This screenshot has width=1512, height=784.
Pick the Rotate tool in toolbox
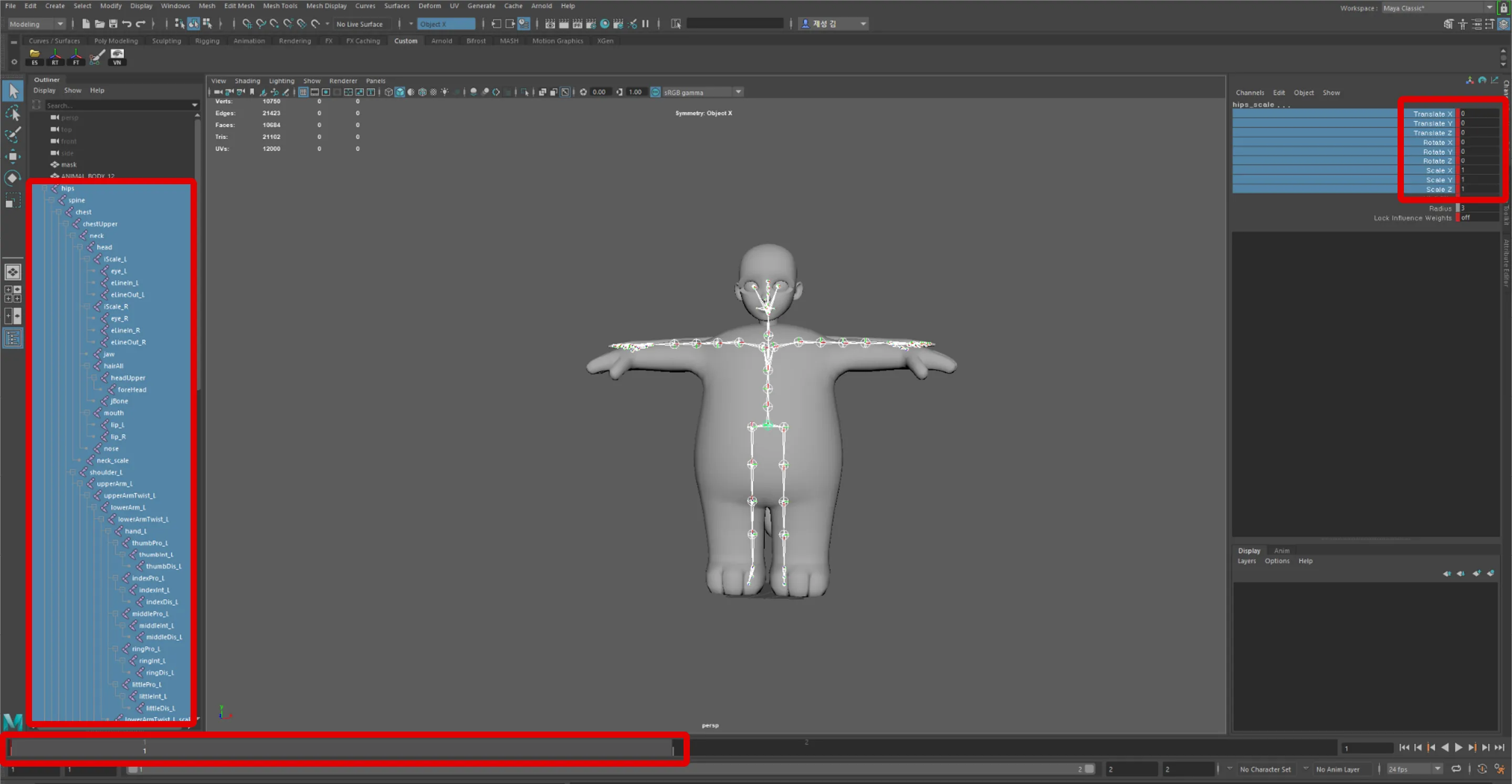13,178
